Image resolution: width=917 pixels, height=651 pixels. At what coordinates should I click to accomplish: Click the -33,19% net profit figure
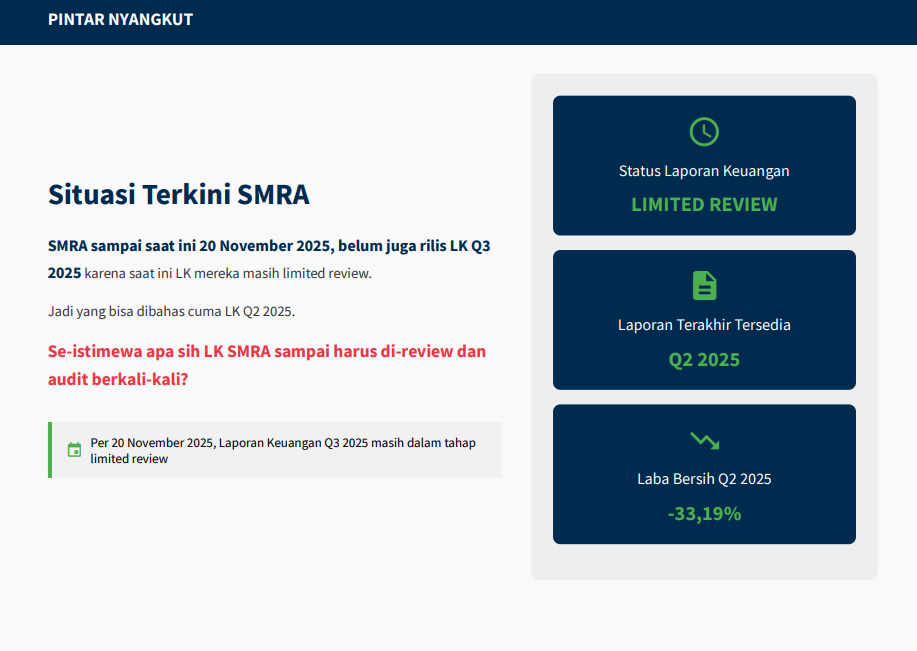pyautogui.click(x=704, y=514)
